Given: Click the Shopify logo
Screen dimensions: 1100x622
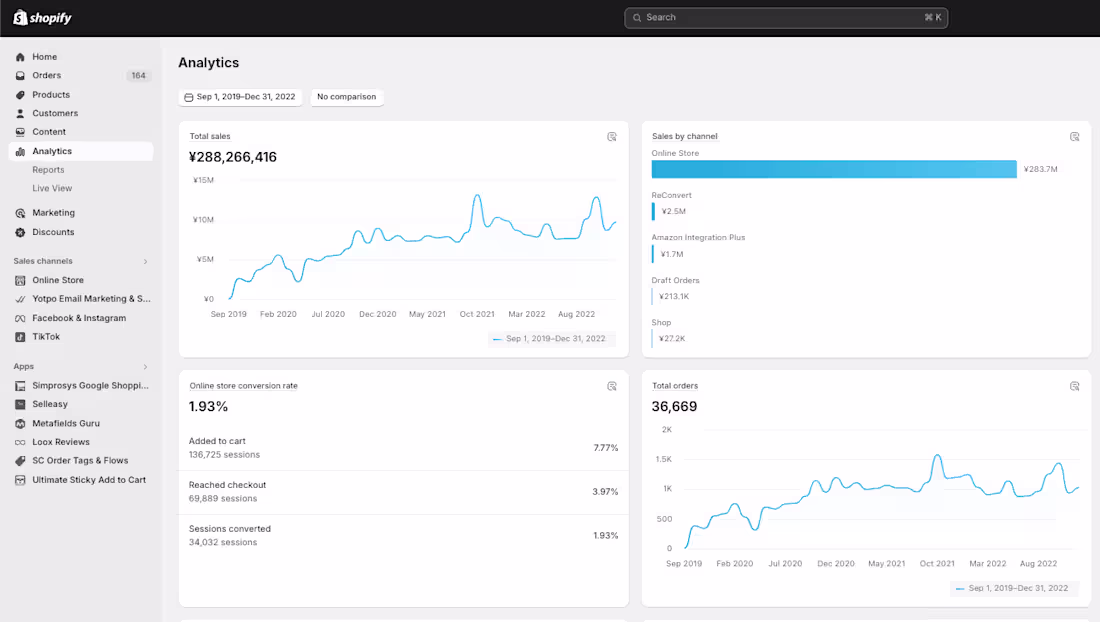Looking at the screenshot, I should click(43, 18).
